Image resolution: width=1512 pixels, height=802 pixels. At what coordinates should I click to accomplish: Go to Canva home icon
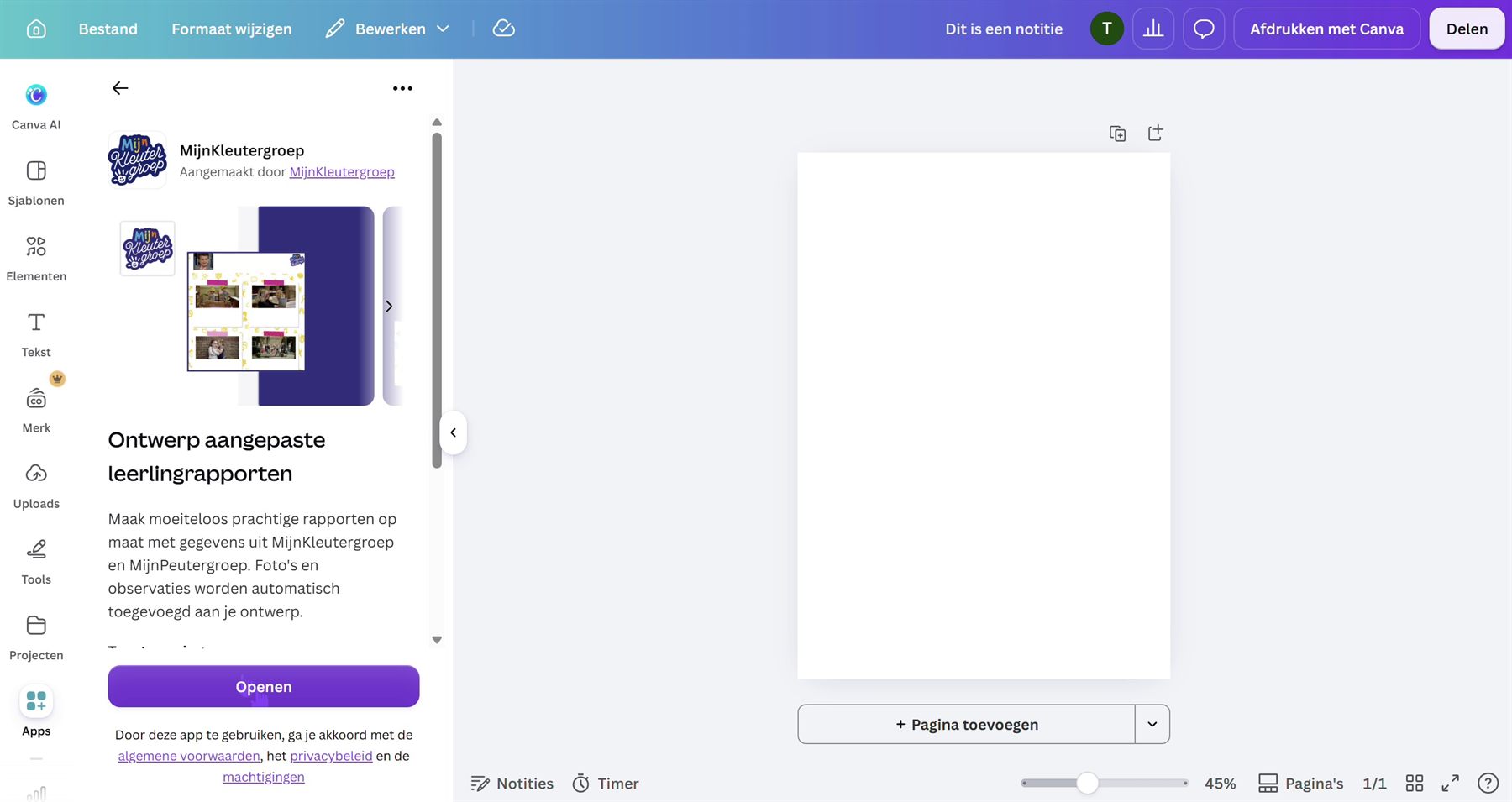(x=36, y=29)
